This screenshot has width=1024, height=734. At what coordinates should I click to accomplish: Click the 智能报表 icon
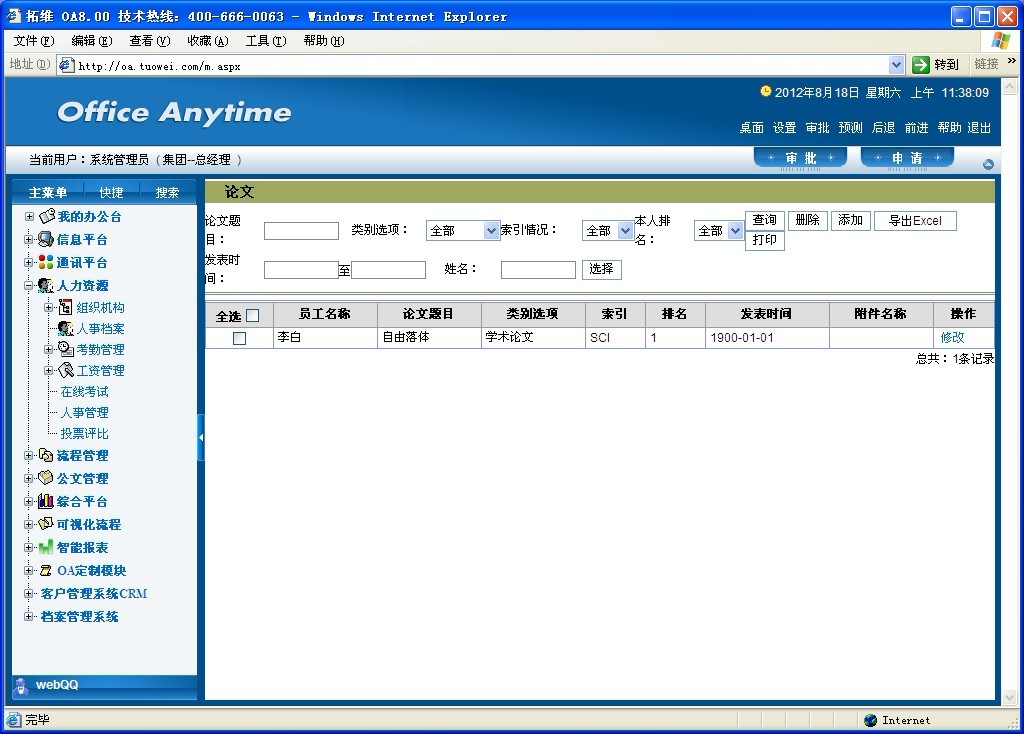(x=46, y=547)
